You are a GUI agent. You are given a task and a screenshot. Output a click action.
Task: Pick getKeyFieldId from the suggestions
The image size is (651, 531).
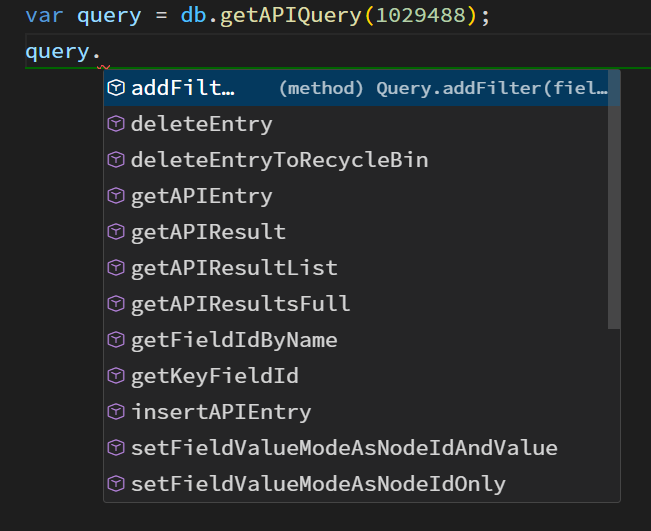[214, 376]
